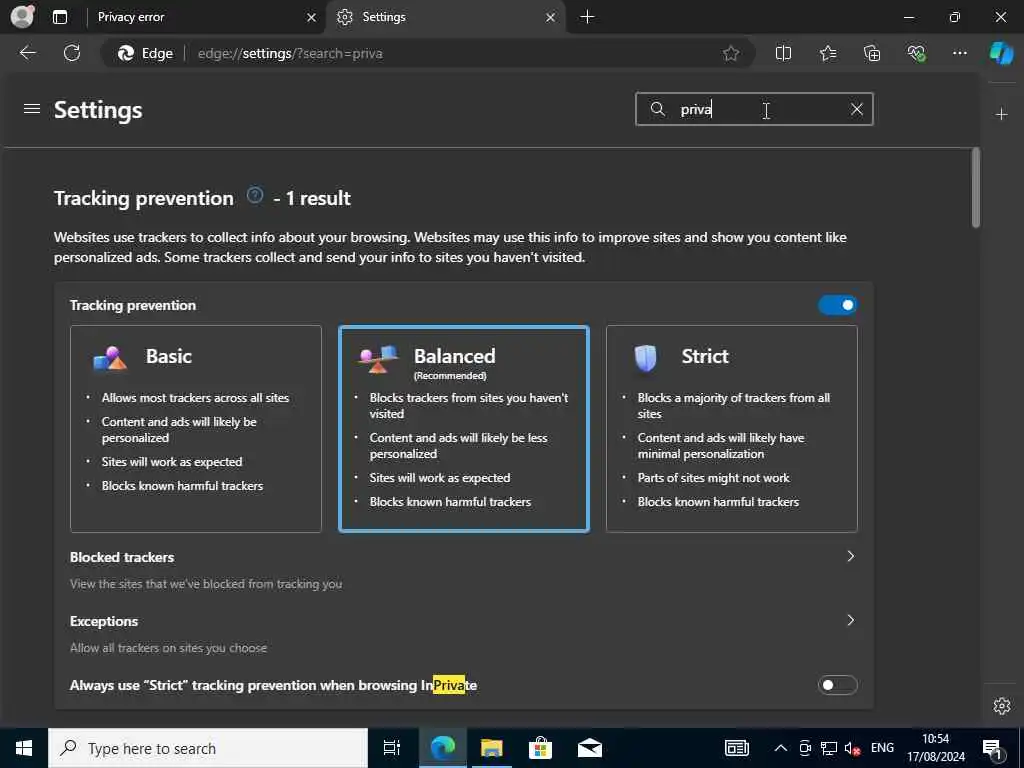This screenshot has width=1024, height=768.
Task: Open the Settings hamburger menu
Action: point(32,109)
